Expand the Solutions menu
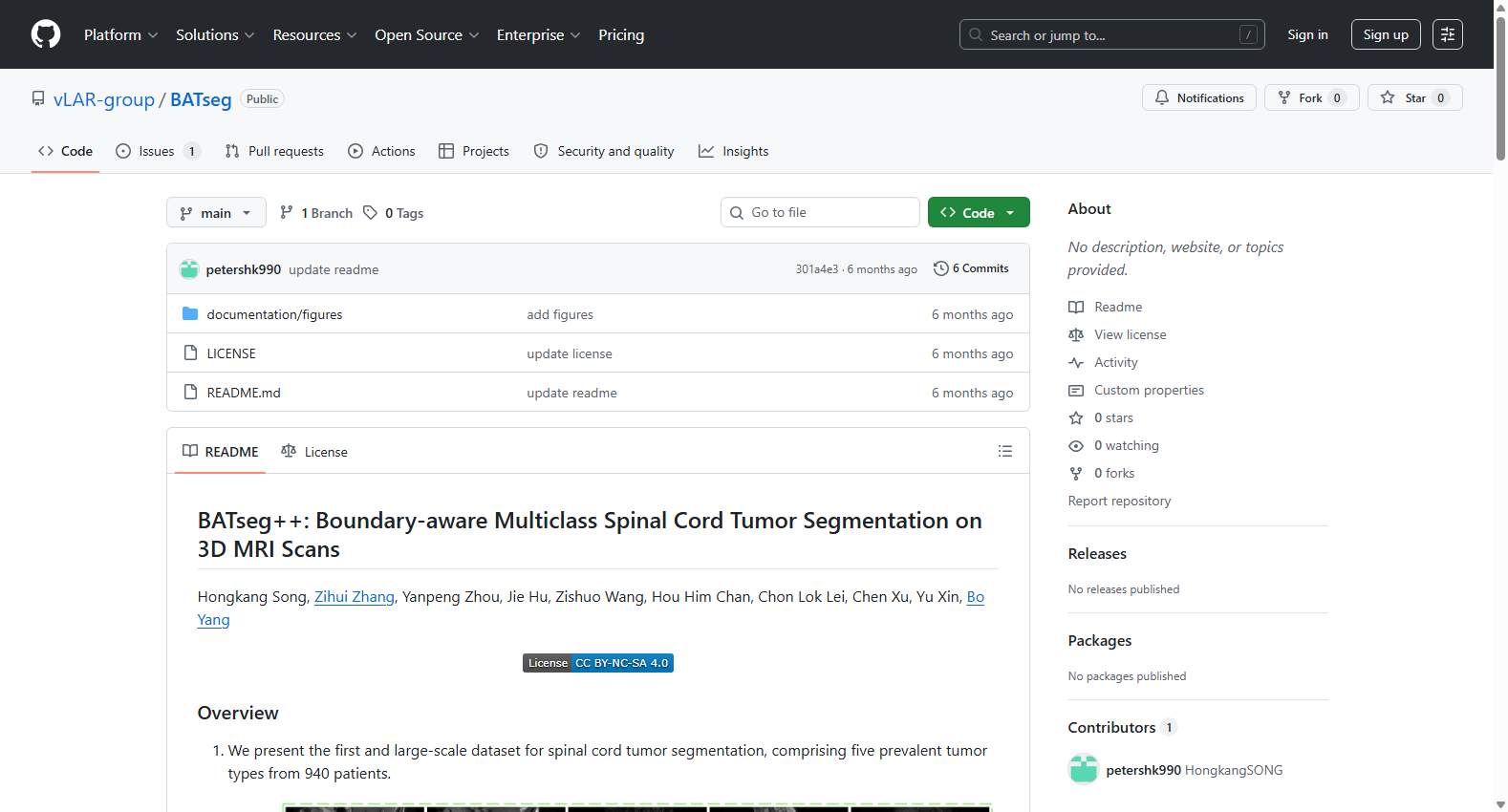 [215, 34]
